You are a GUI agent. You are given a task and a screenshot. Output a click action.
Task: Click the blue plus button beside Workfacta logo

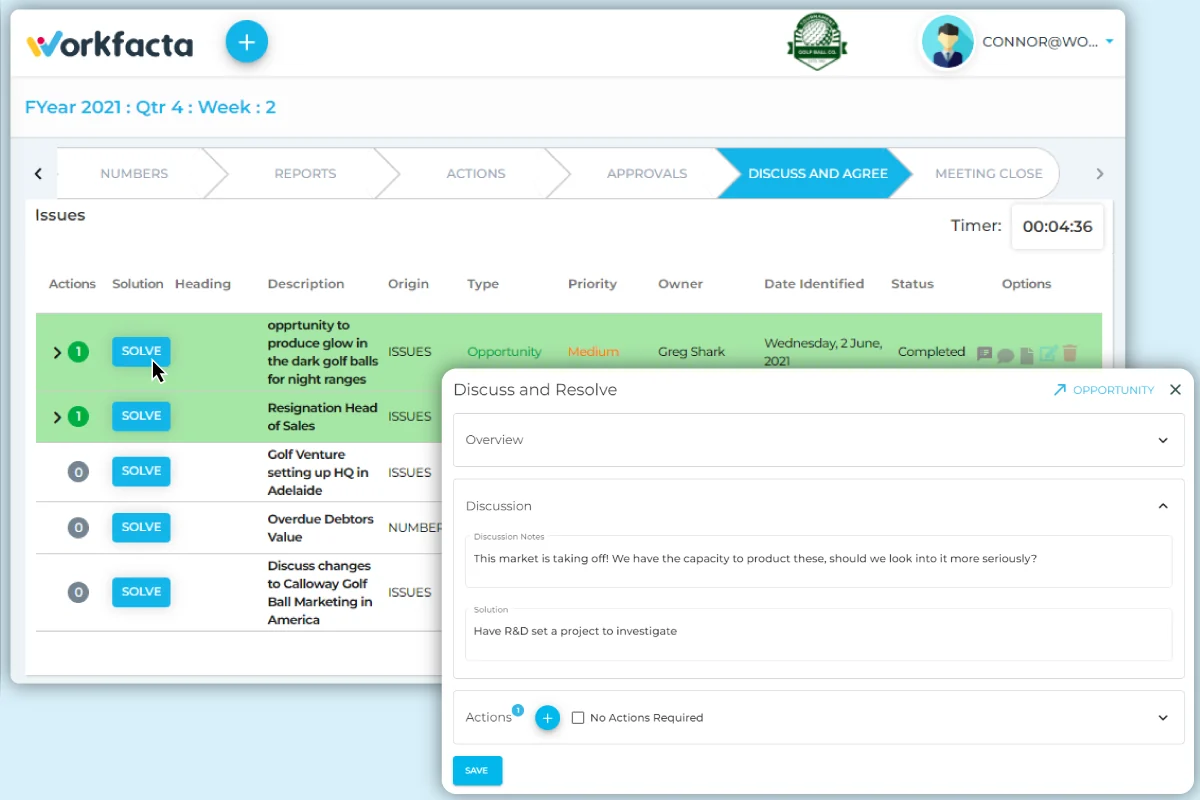247,42
